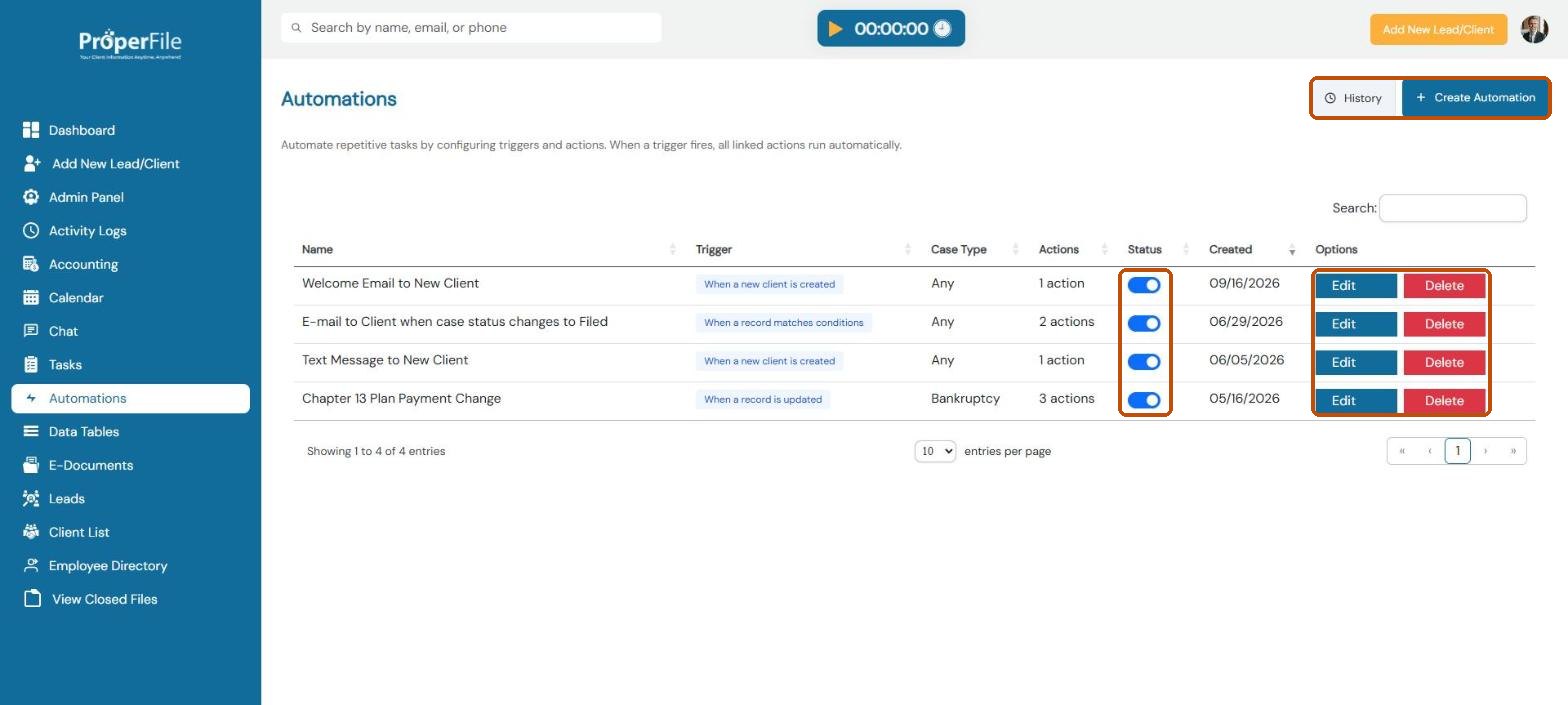Click the timer clock icon
The height and width of the screenshot is (705, 1568).
tap(942, 29)
